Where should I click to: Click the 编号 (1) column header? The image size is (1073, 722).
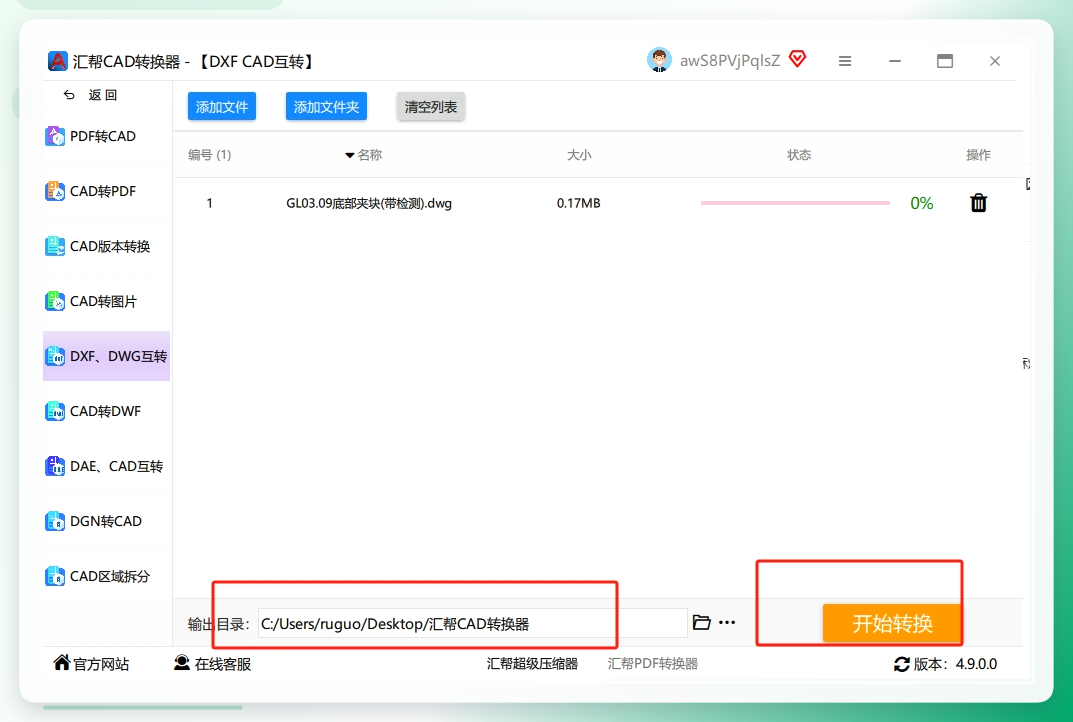(x=209, y=155)
